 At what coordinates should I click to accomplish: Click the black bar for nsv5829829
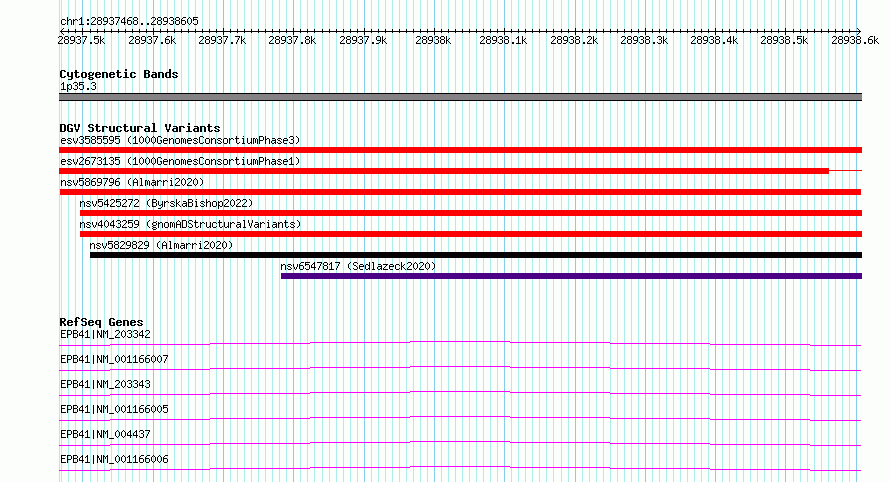(x=476, y=255)
